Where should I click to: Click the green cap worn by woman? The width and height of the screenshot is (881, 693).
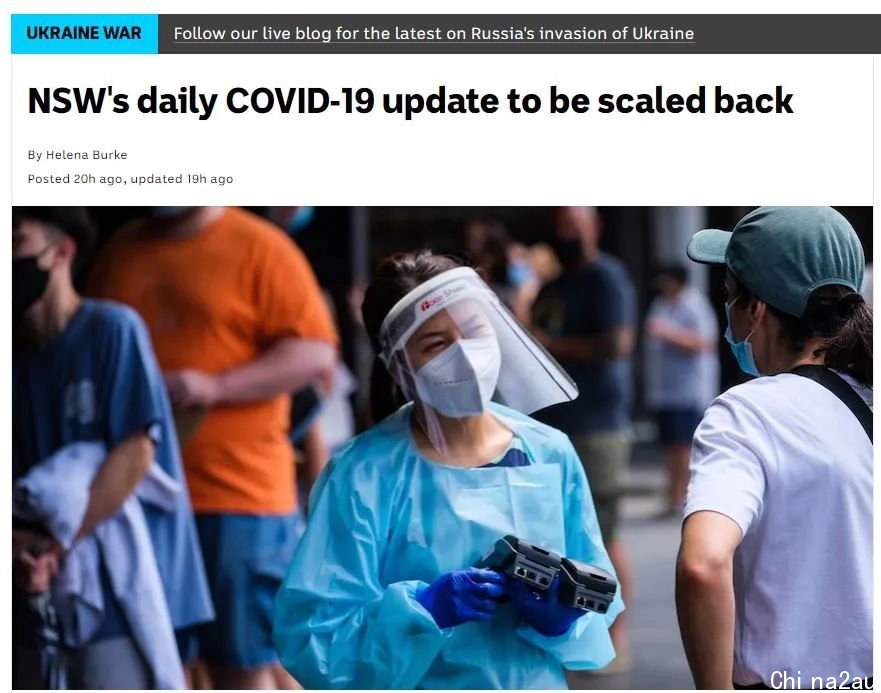(x=781, y=256)
